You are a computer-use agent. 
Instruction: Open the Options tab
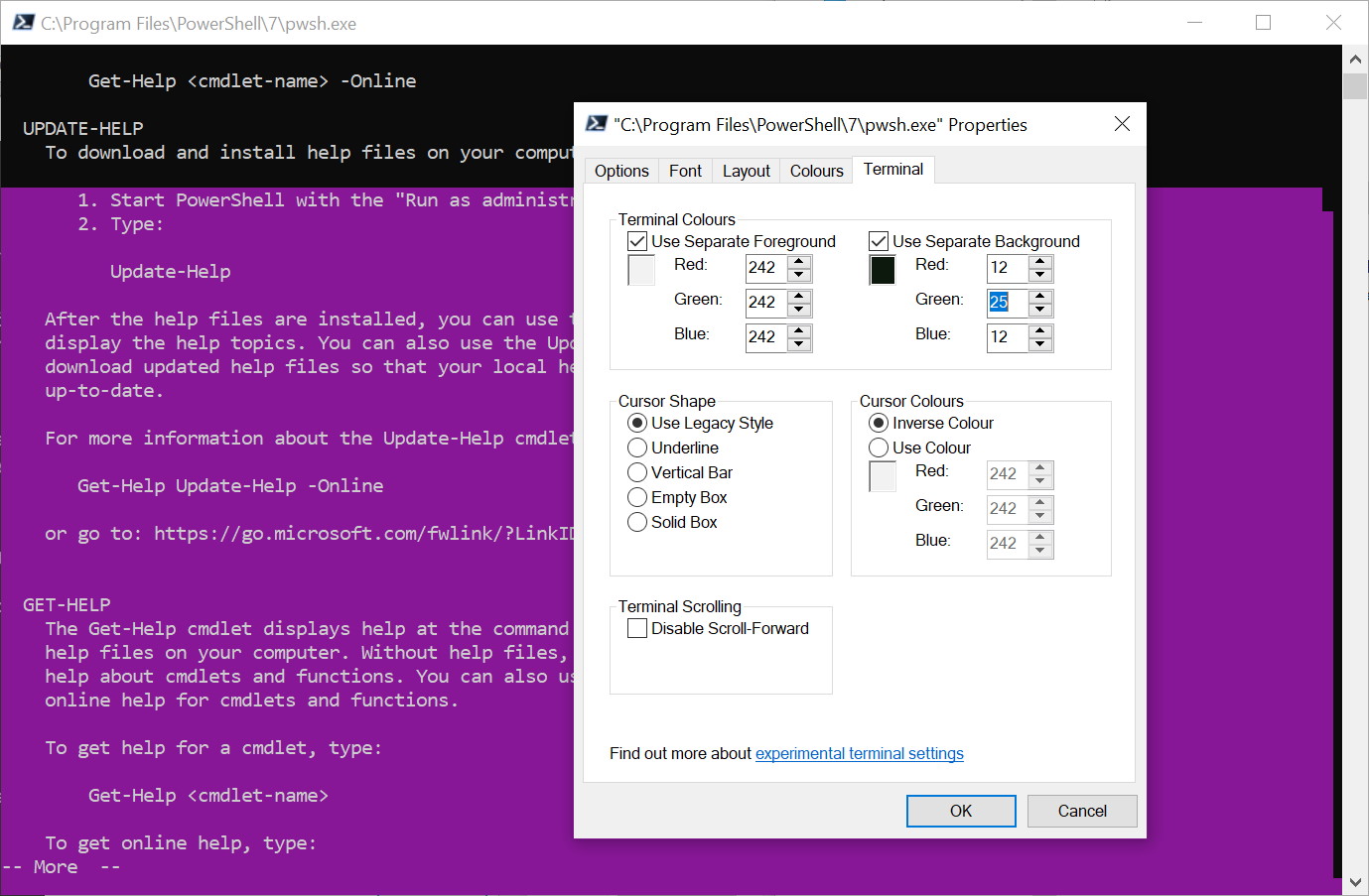pos(621,171)
